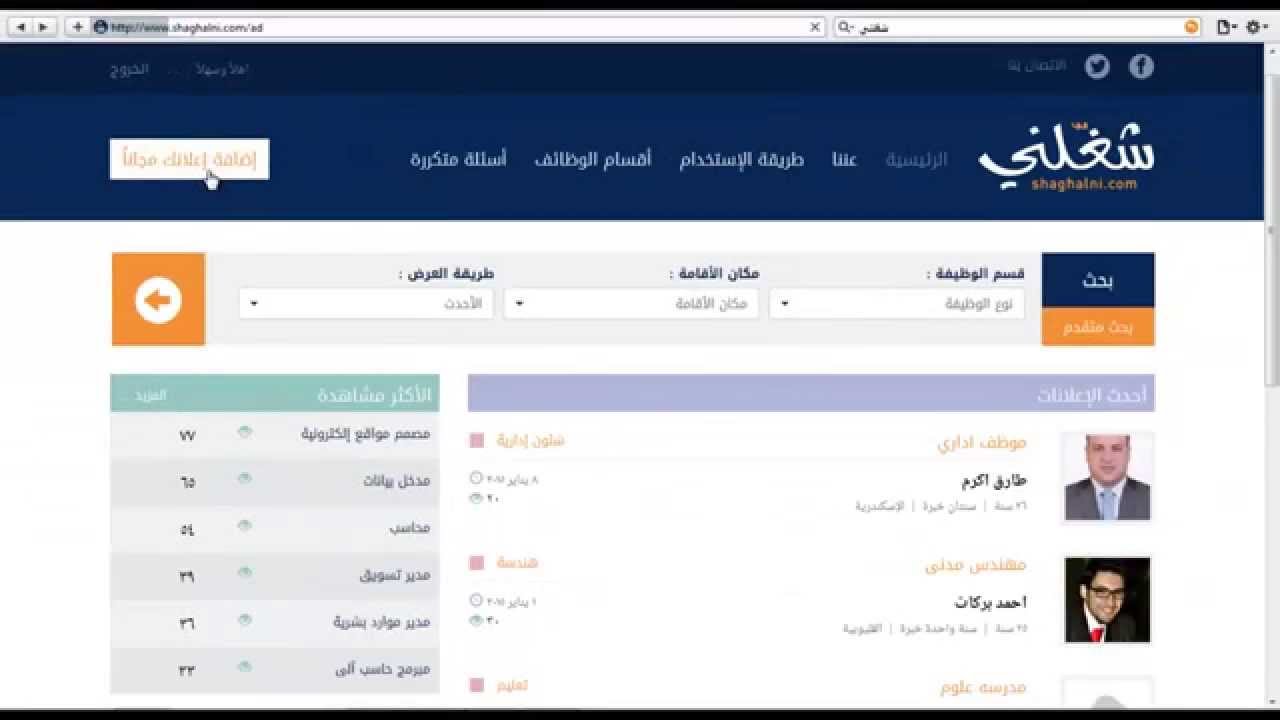Screen dimensions: 1280x720
Task: Click the pink square beside هندسة
Action: coord(477,563)
